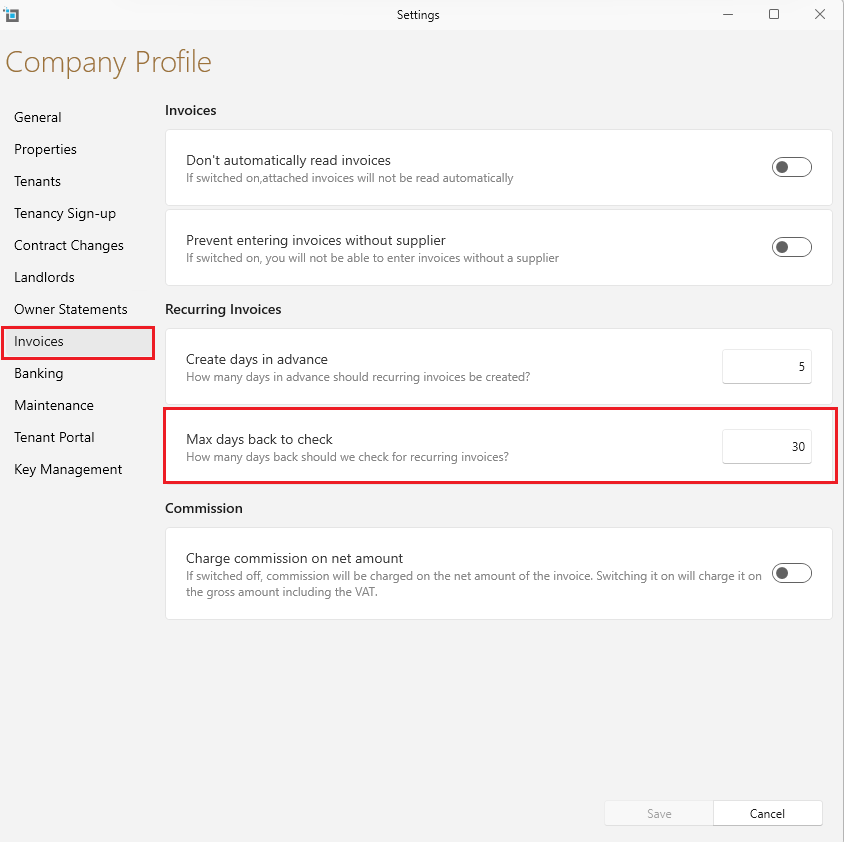Viewport: 844px width, 842px height.
Task: Open Landlords settings
Action: (44, 277)
